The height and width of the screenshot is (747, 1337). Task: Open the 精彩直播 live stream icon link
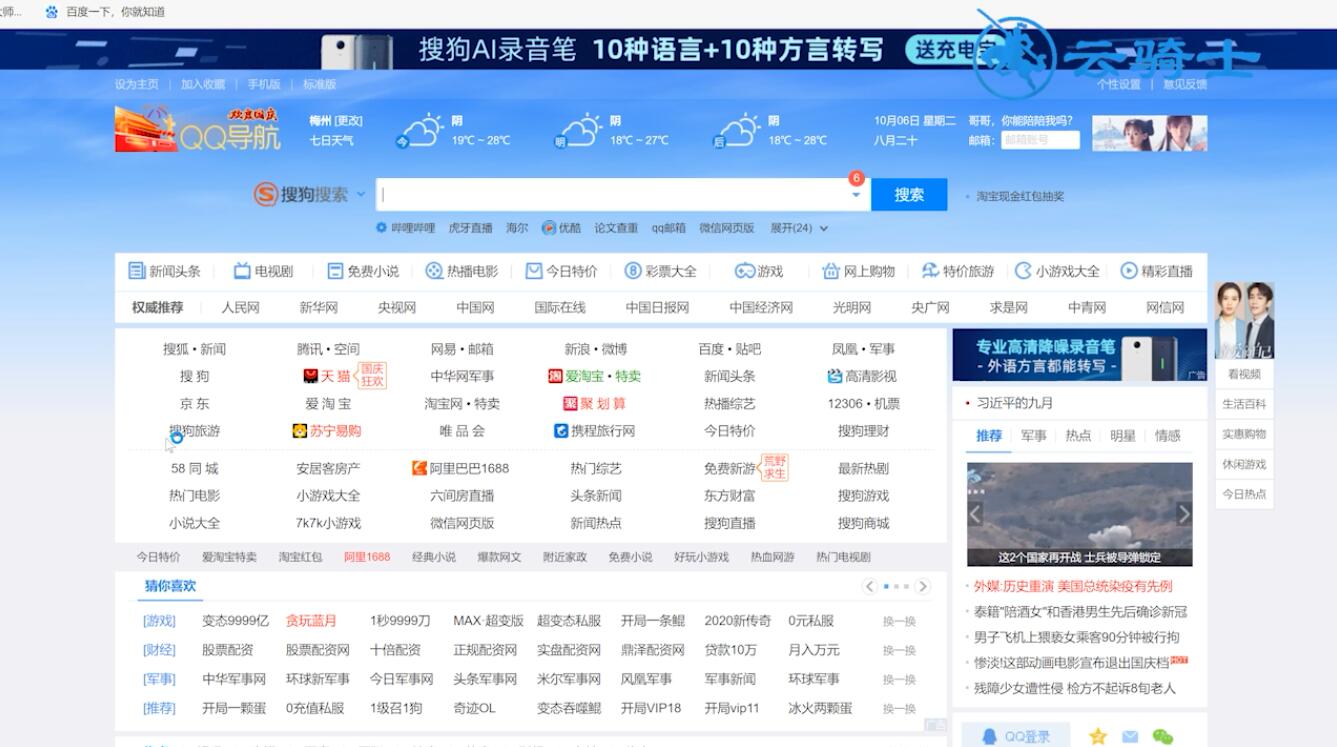click(x=1156, y=271)
